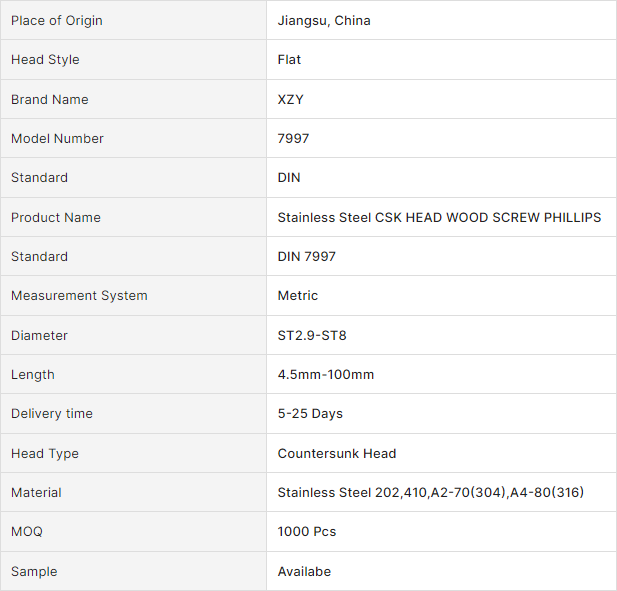Click the "Model Number" label
617x591 pixels.
coord(57,139)
